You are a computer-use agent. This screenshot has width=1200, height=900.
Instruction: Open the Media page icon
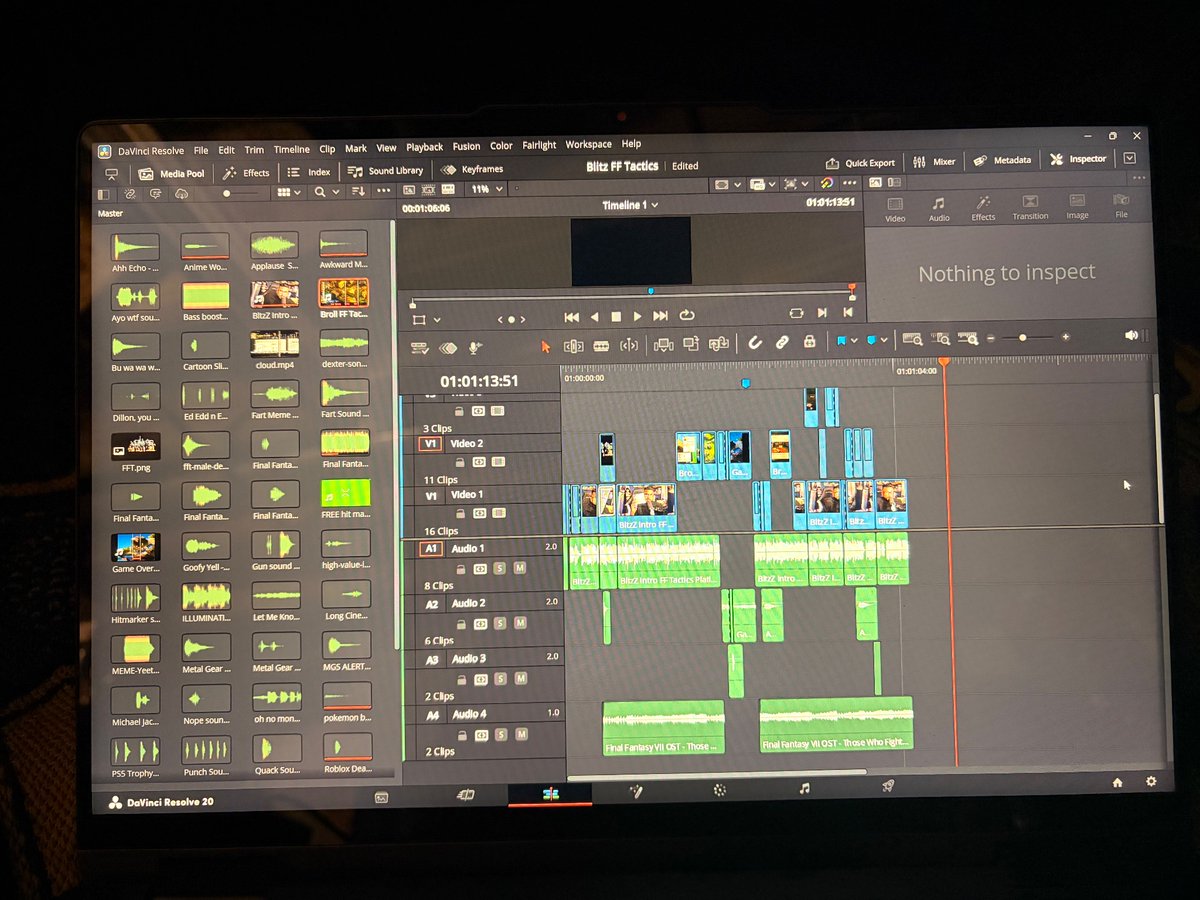tap(381, 797)
